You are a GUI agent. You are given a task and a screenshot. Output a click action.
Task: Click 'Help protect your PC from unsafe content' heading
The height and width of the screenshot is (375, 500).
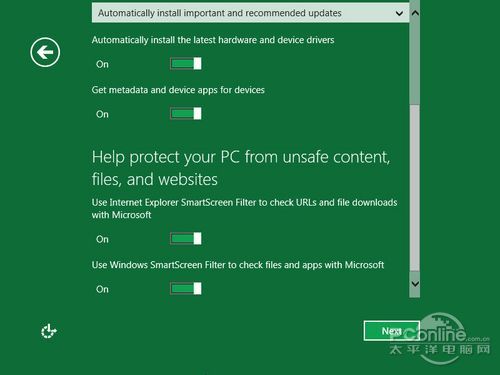click(x=241, y=168)
